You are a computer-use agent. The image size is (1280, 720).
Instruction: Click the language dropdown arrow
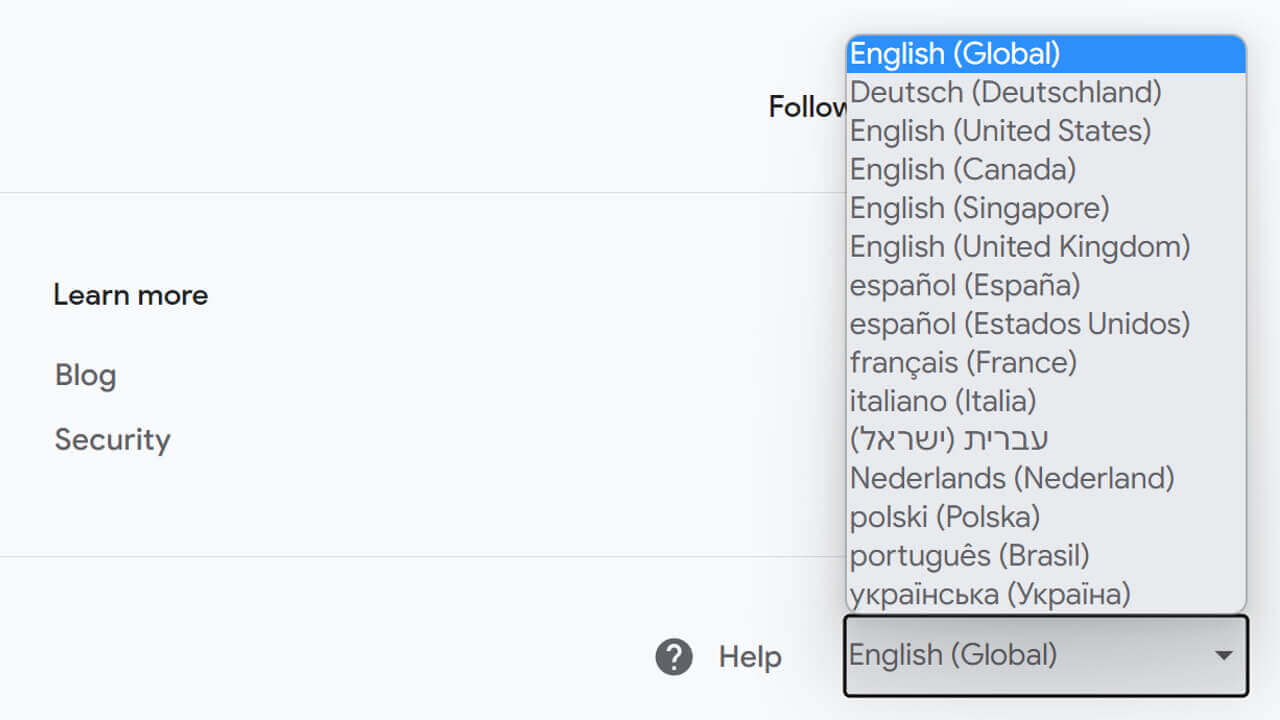[x=1222, y=656]
